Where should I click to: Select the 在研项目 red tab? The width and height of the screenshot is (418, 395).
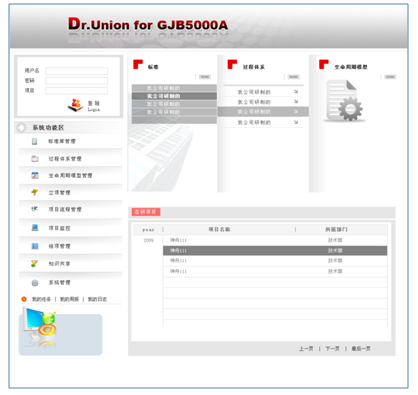click(x=146, y=212)
